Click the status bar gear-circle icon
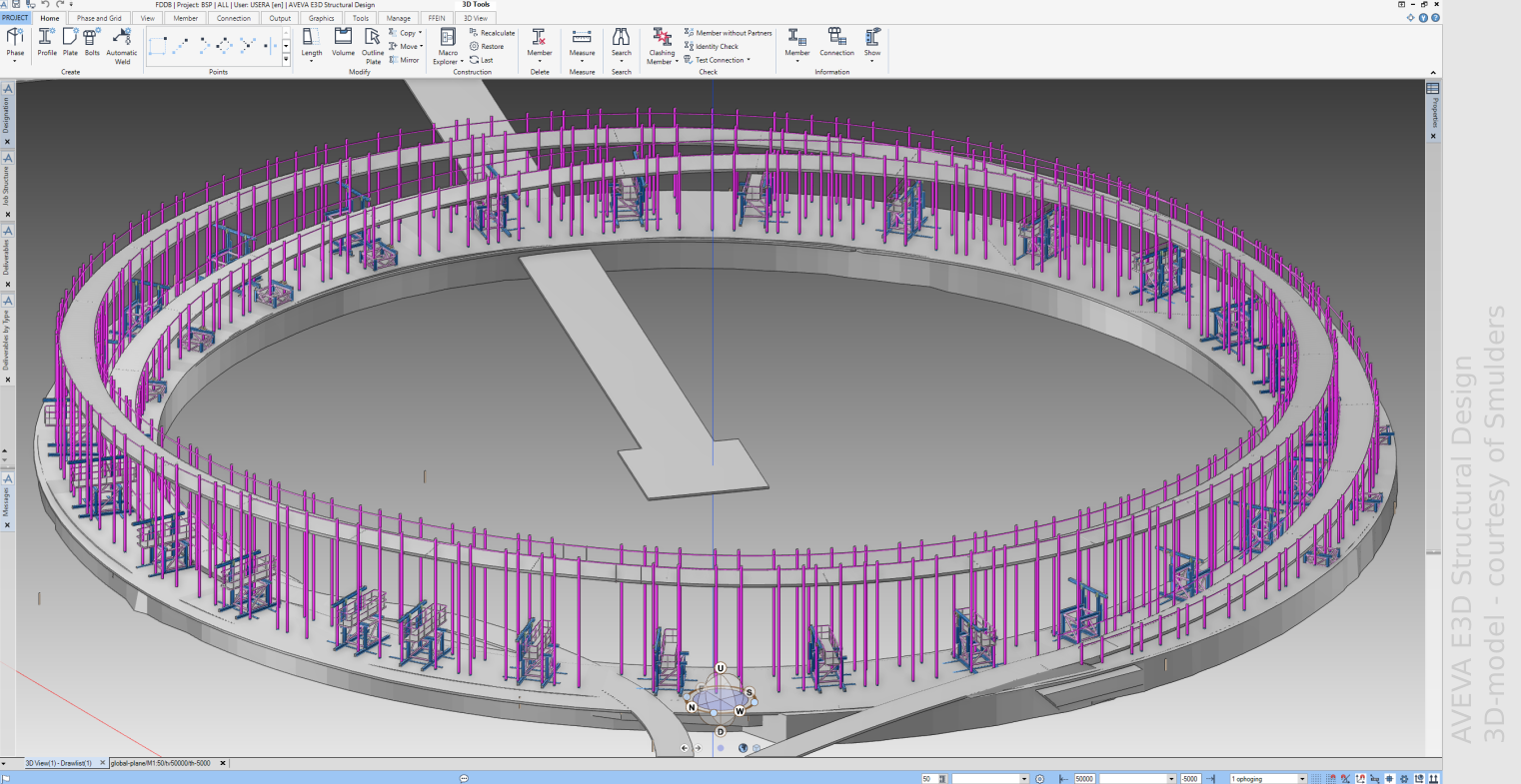The height and width of the screenshot is (784, 1521). [x=1040, y=778]
